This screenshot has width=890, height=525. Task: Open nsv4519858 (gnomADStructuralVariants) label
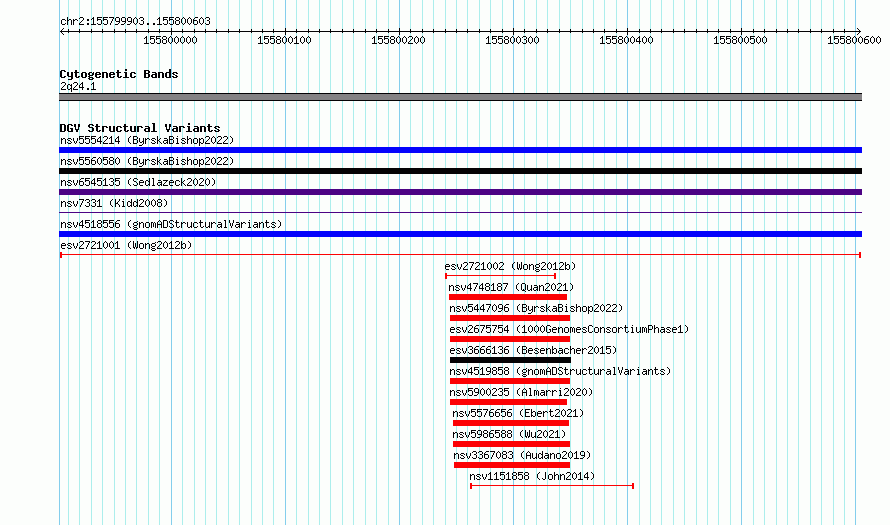pos(560,371)
